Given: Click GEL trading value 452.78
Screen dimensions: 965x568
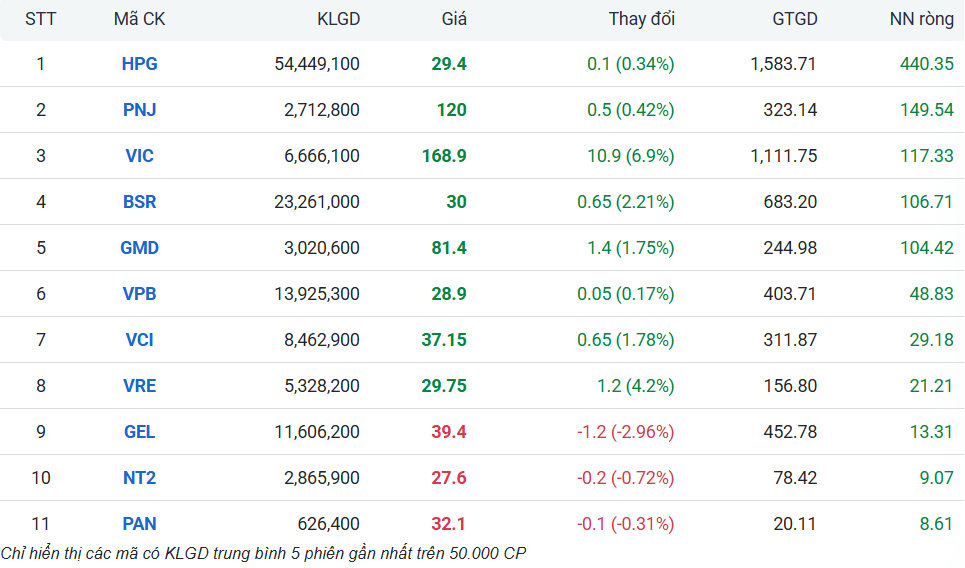Looking at the screenshot, I should click(x=790, y=432).
